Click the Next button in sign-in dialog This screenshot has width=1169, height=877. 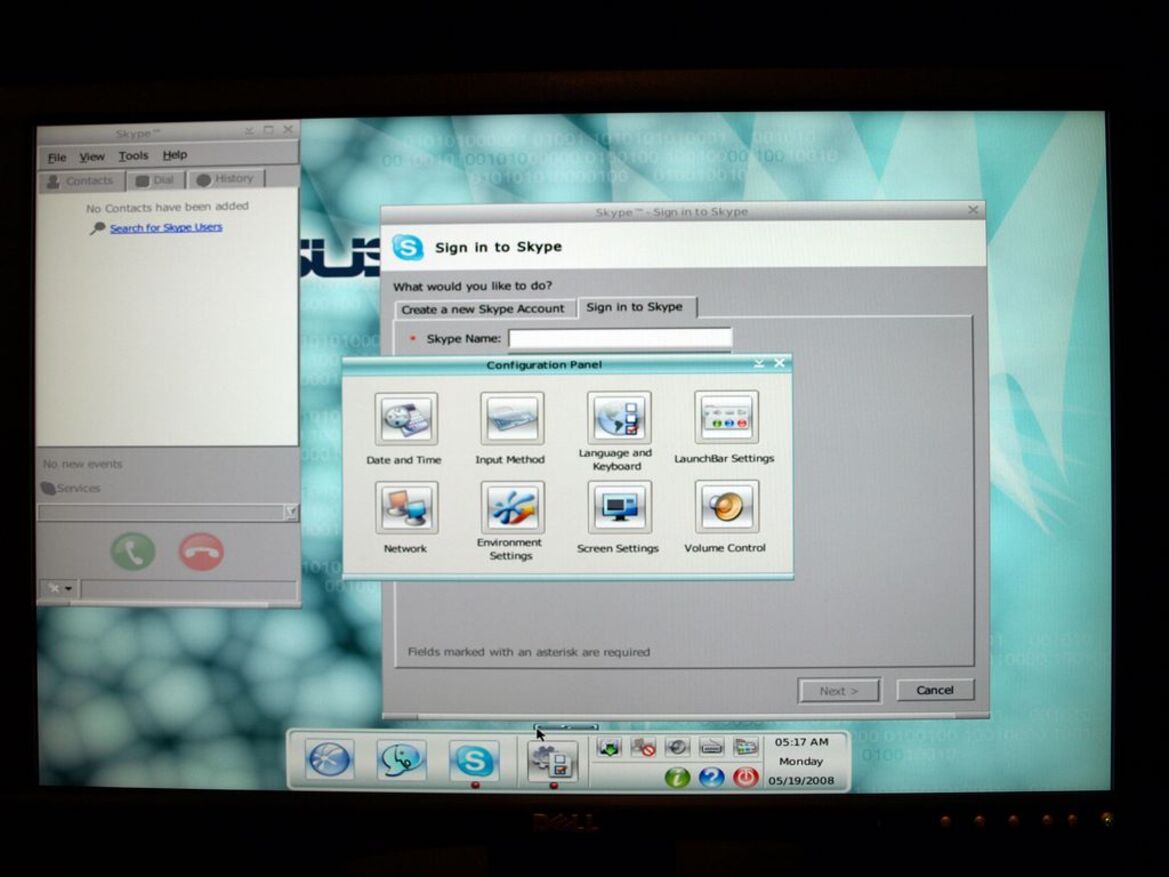pos(839,691)
